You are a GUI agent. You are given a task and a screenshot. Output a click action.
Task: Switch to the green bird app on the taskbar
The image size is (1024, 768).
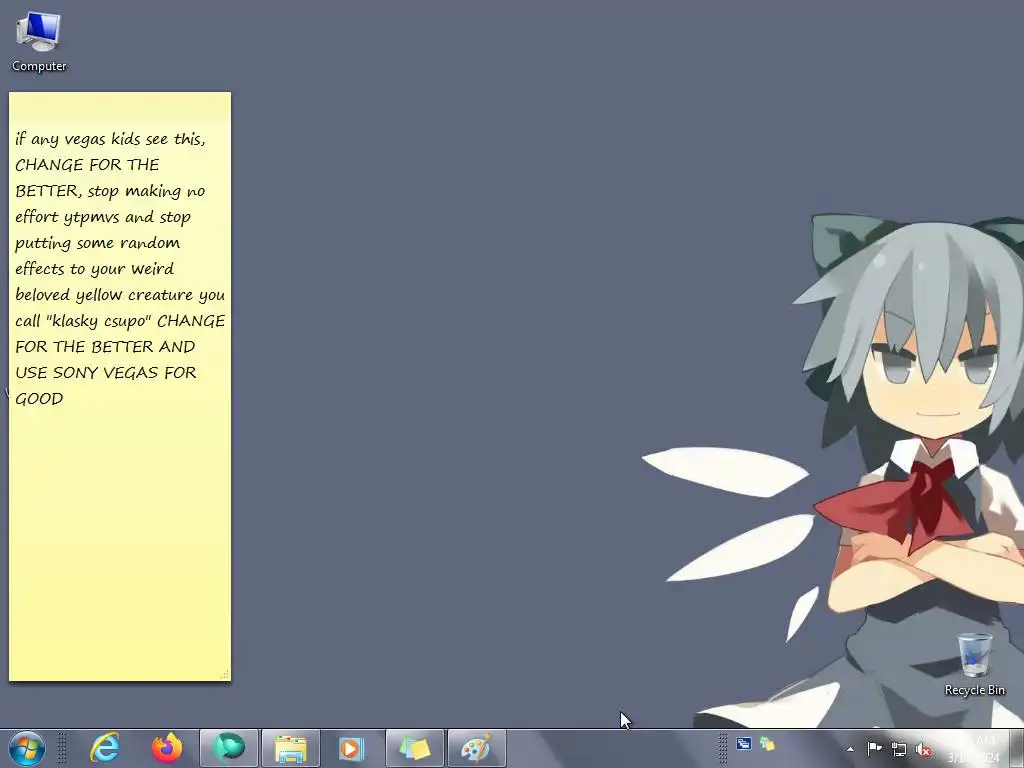click(x=229, y=748)
